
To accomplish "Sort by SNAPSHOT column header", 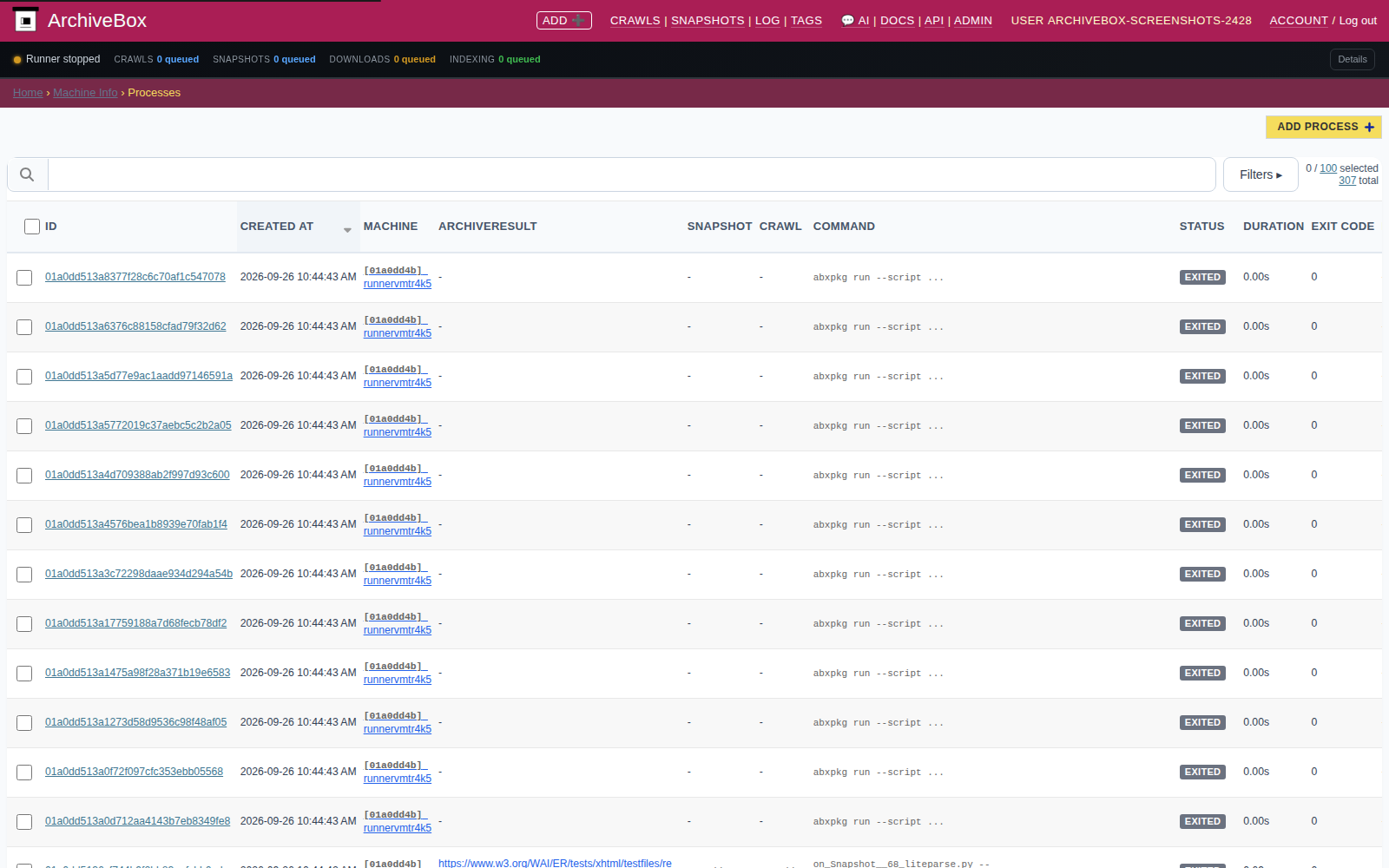I will [x=720, y=227].
